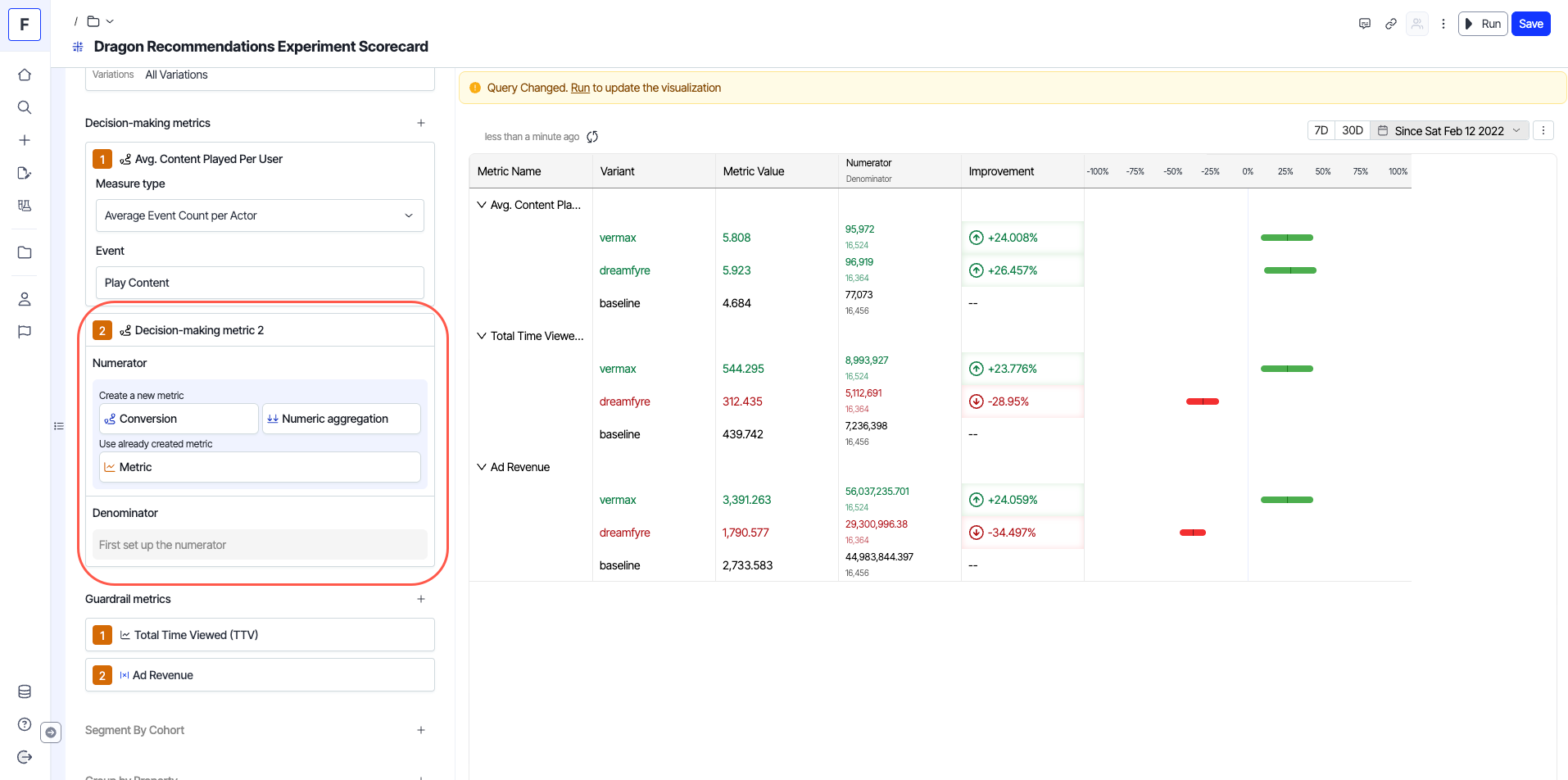This screenshot has width=1568, height=780.
Task: Click the All Variations field
Action: pyautogui.click(x=260, y=75)
